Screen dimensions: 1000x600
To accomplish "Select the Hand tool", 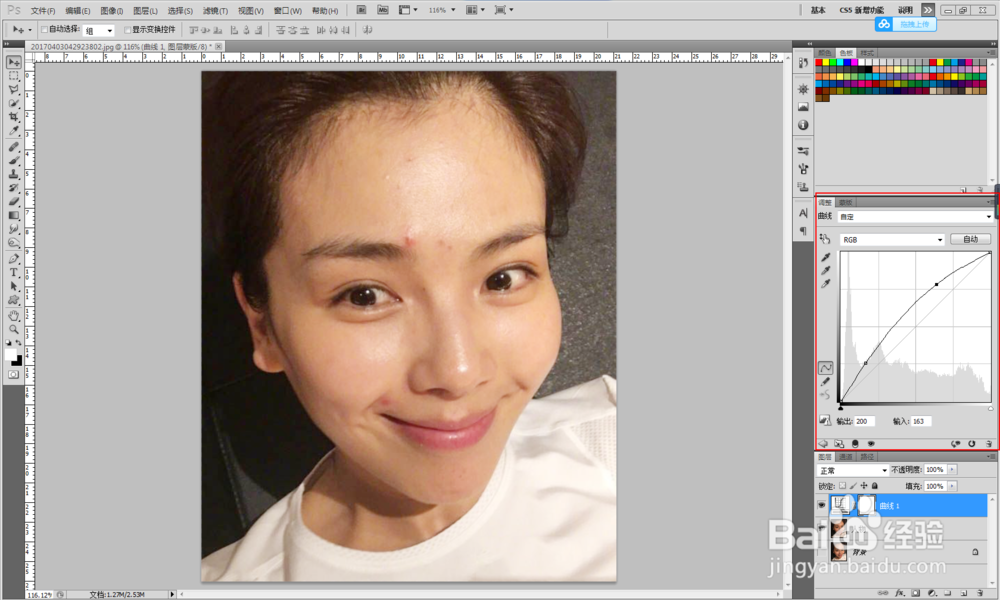I will pos(13,316).
